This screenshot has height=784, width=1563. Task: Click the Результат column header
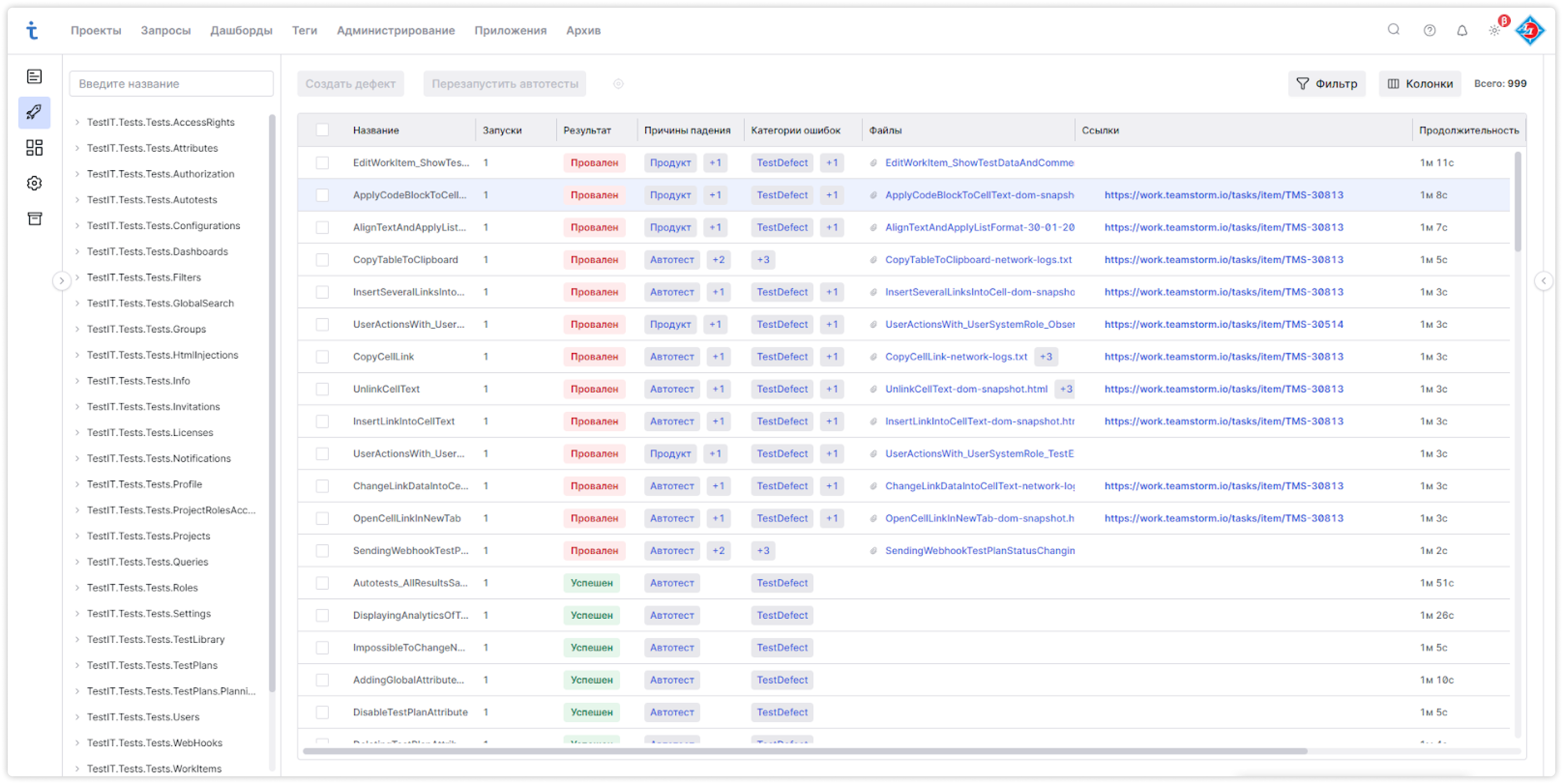coord(587,130)
